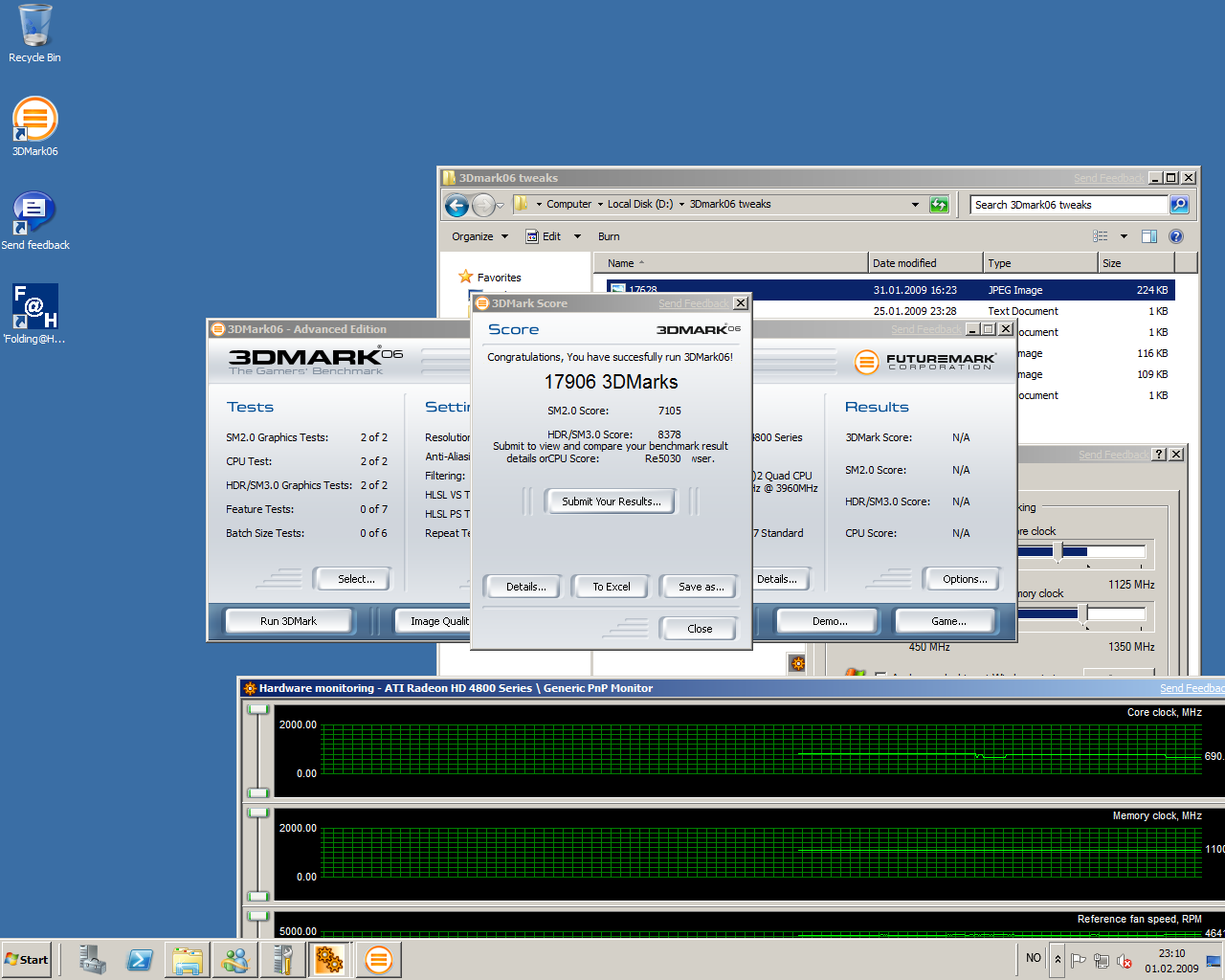Open the Folding@Home desktop shortcut
The image size is (1225, 980).
(35, 314)
